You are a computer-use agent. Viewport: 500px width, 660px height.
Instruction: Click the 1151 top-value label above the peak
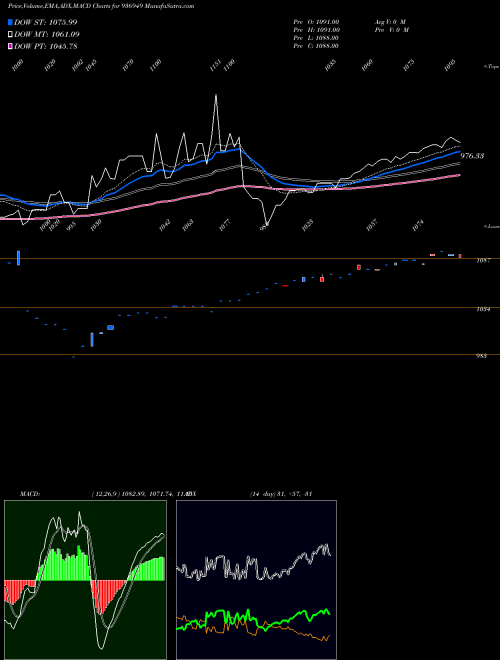pos(215,65)
